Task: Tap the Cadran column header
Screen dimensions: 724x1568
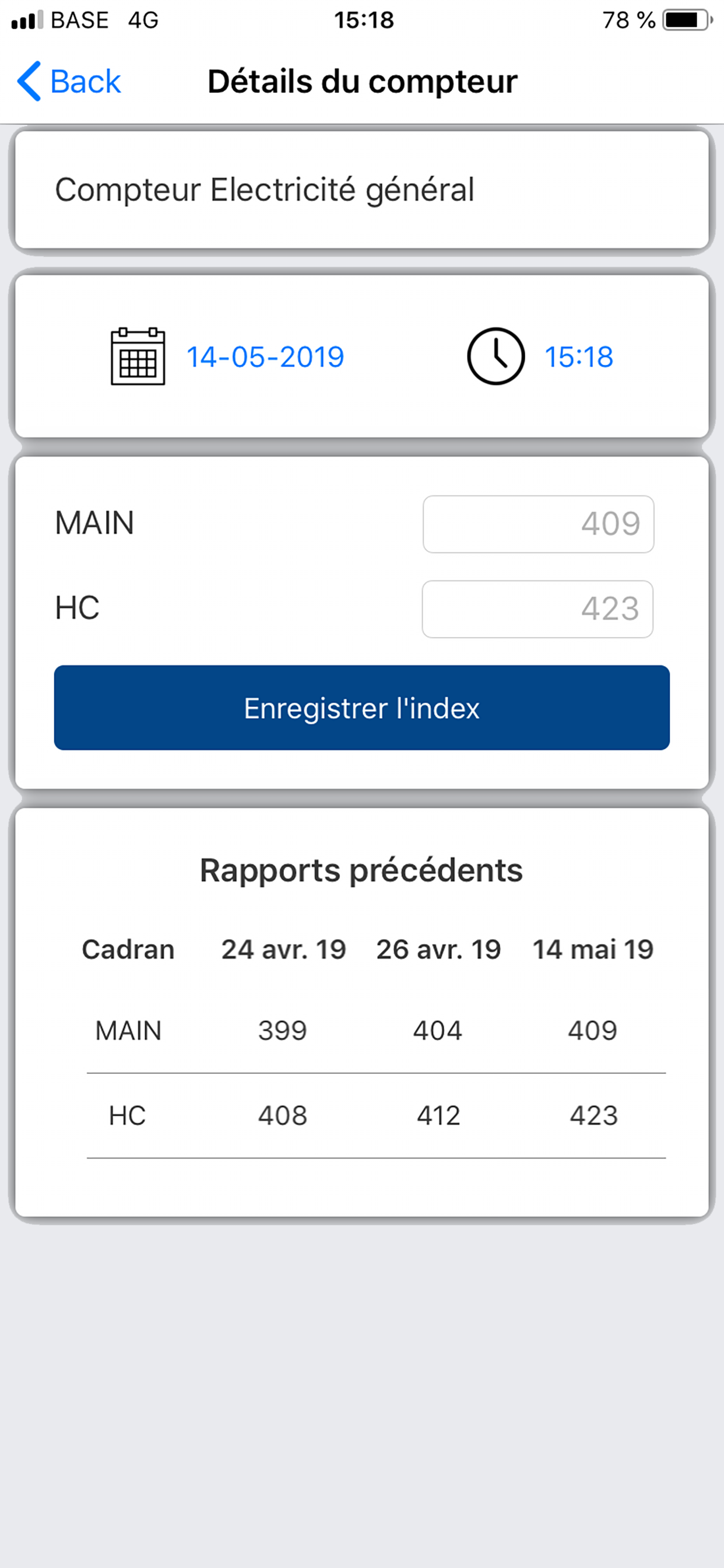Action: tap(128, 950)
